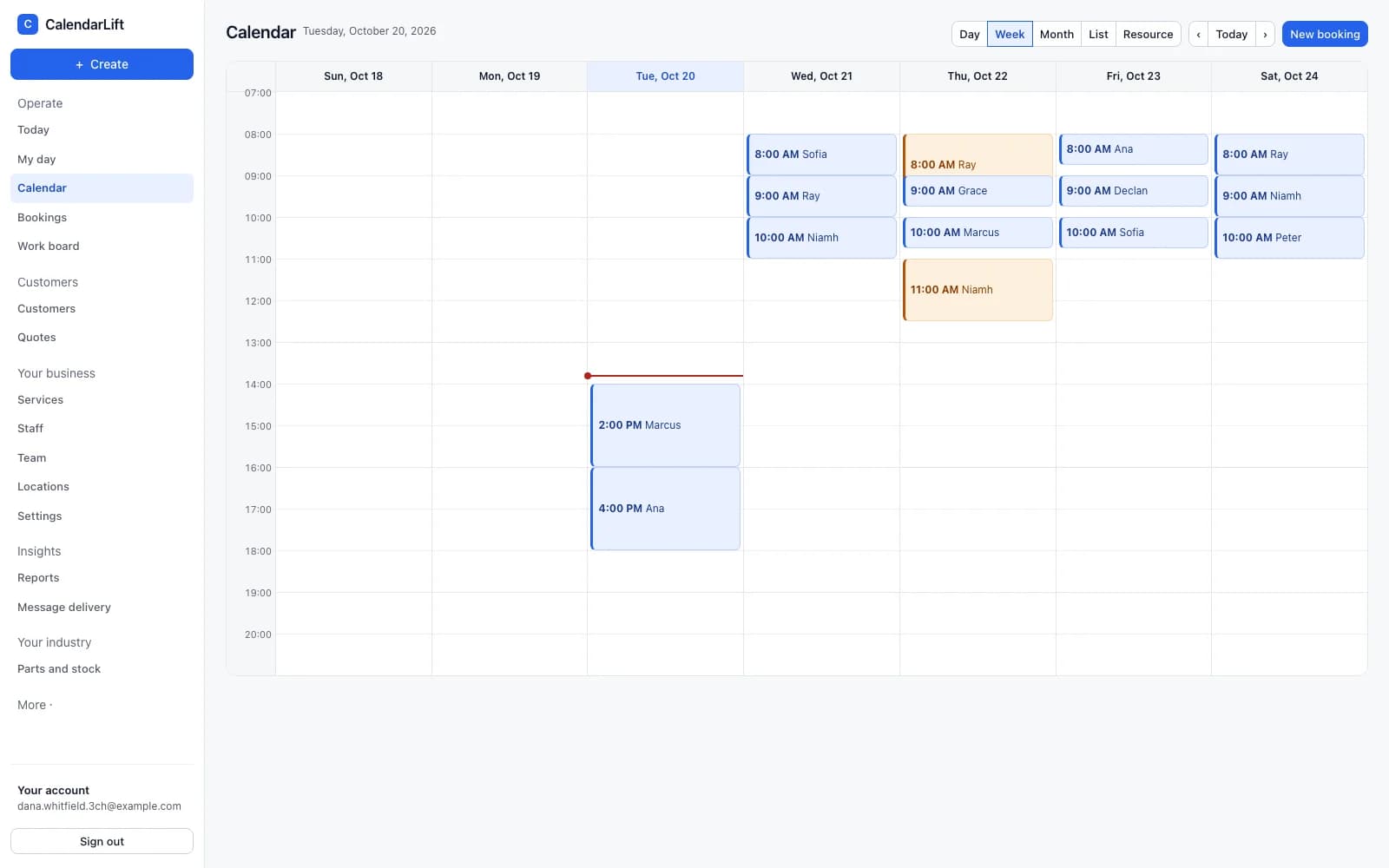Open Settings in sidebar
The height and width of the screenshot is (868, 1389).
[102, 516]
